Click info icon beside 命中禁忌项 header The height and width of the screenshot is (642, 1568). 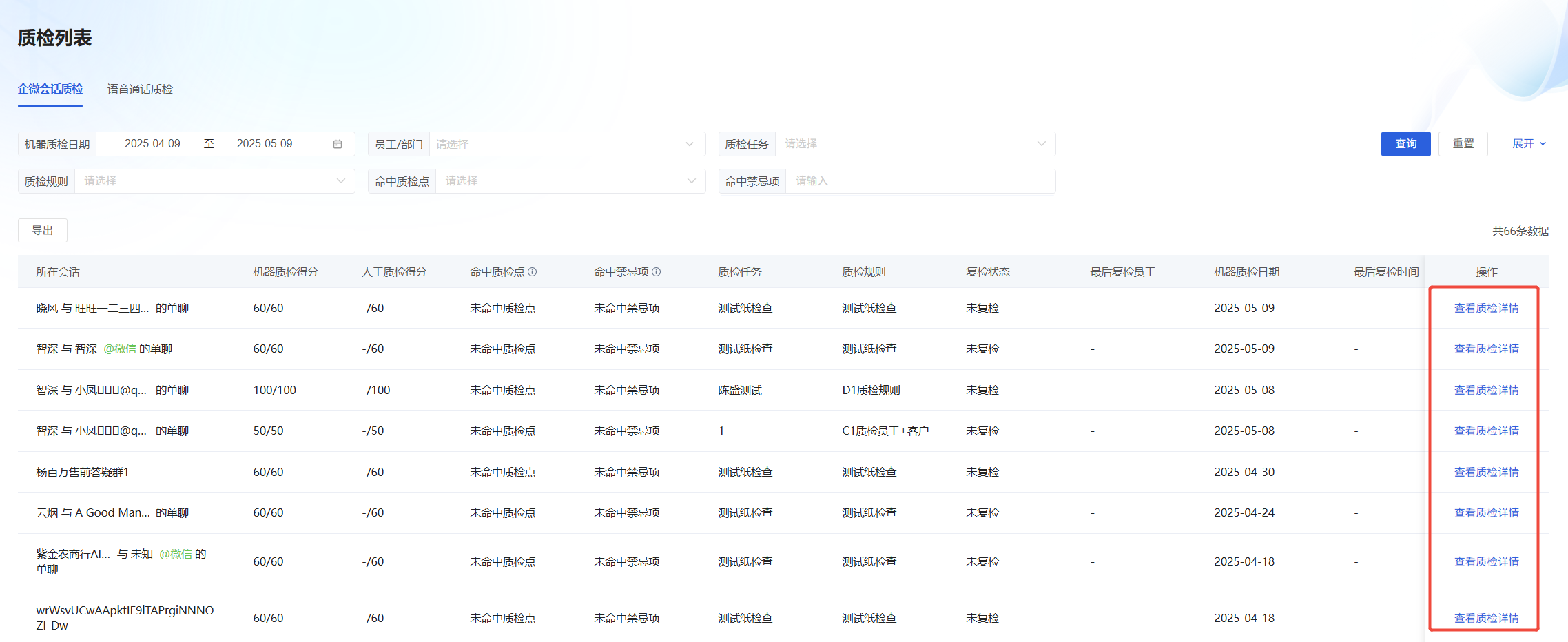point(657,272)
